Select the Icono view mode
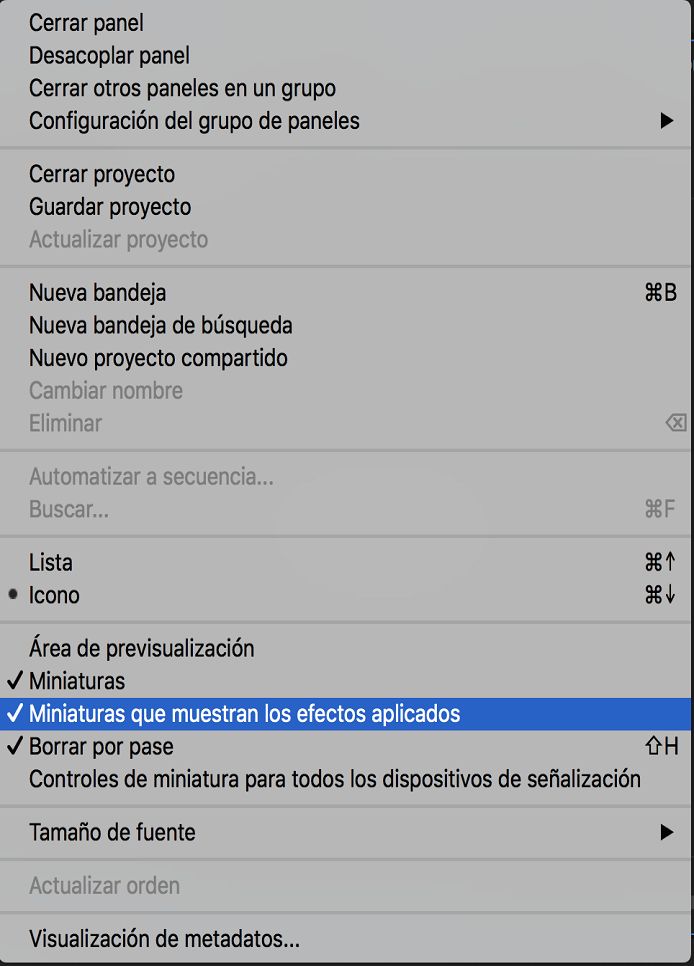Viewport: 694px width, 966px height. [x=56, y=595]
